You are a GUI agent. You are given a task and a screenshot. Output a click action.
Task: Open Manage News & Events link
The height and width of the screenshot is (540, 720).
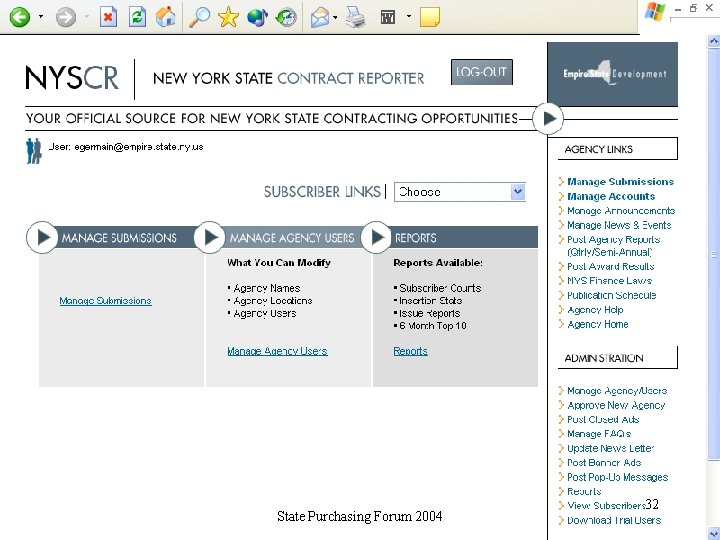[x=619, y=225]
